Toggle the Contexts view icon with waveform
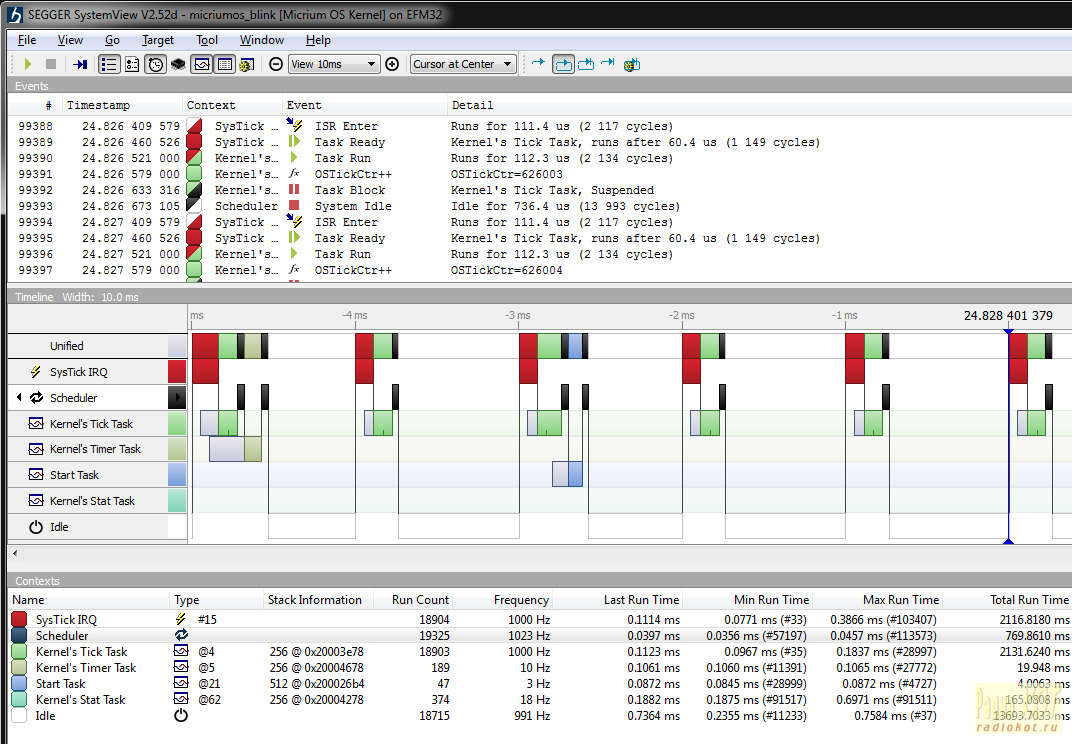 [x=202, y=64]
